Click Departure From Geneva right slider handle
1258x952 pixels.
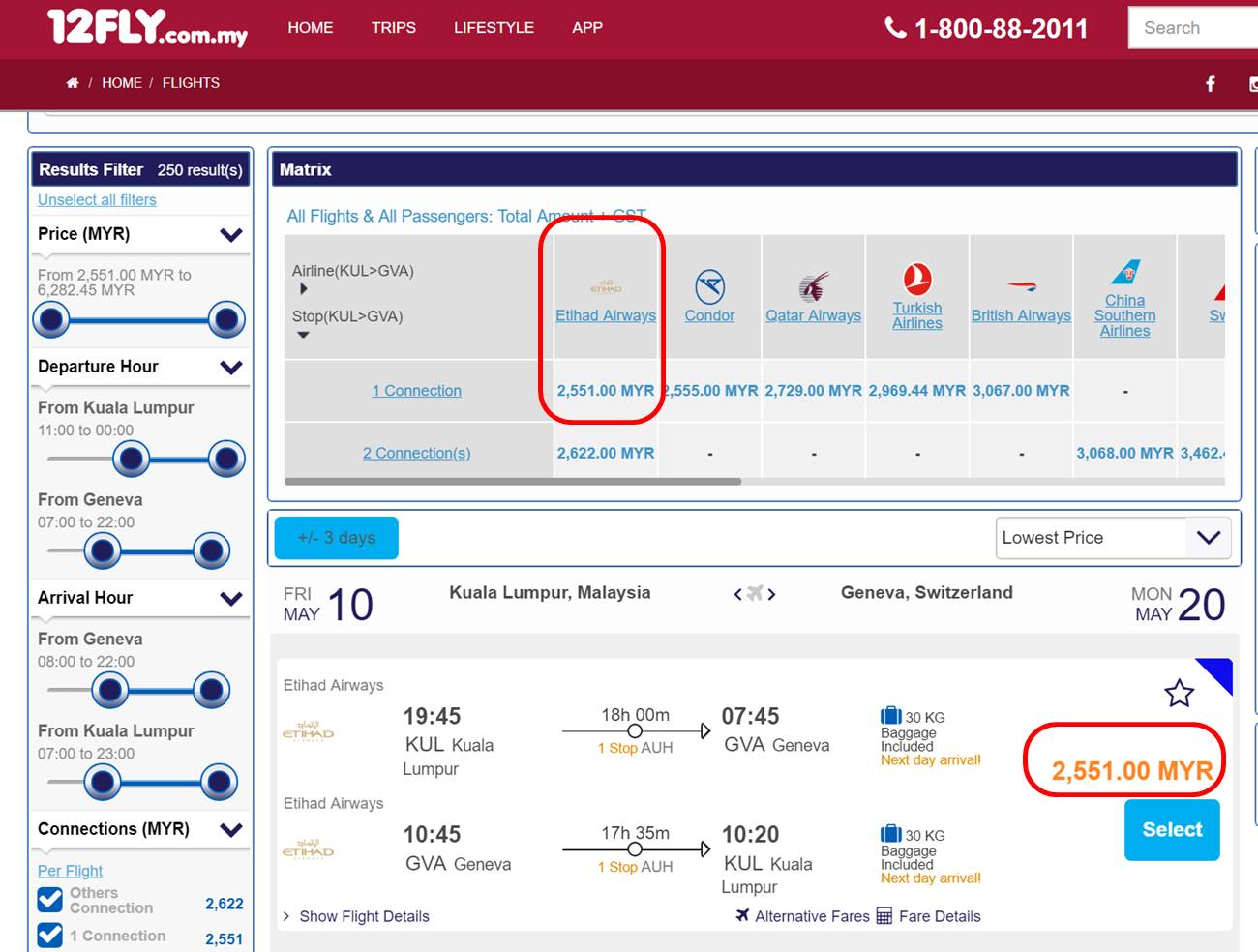(211, 551)
